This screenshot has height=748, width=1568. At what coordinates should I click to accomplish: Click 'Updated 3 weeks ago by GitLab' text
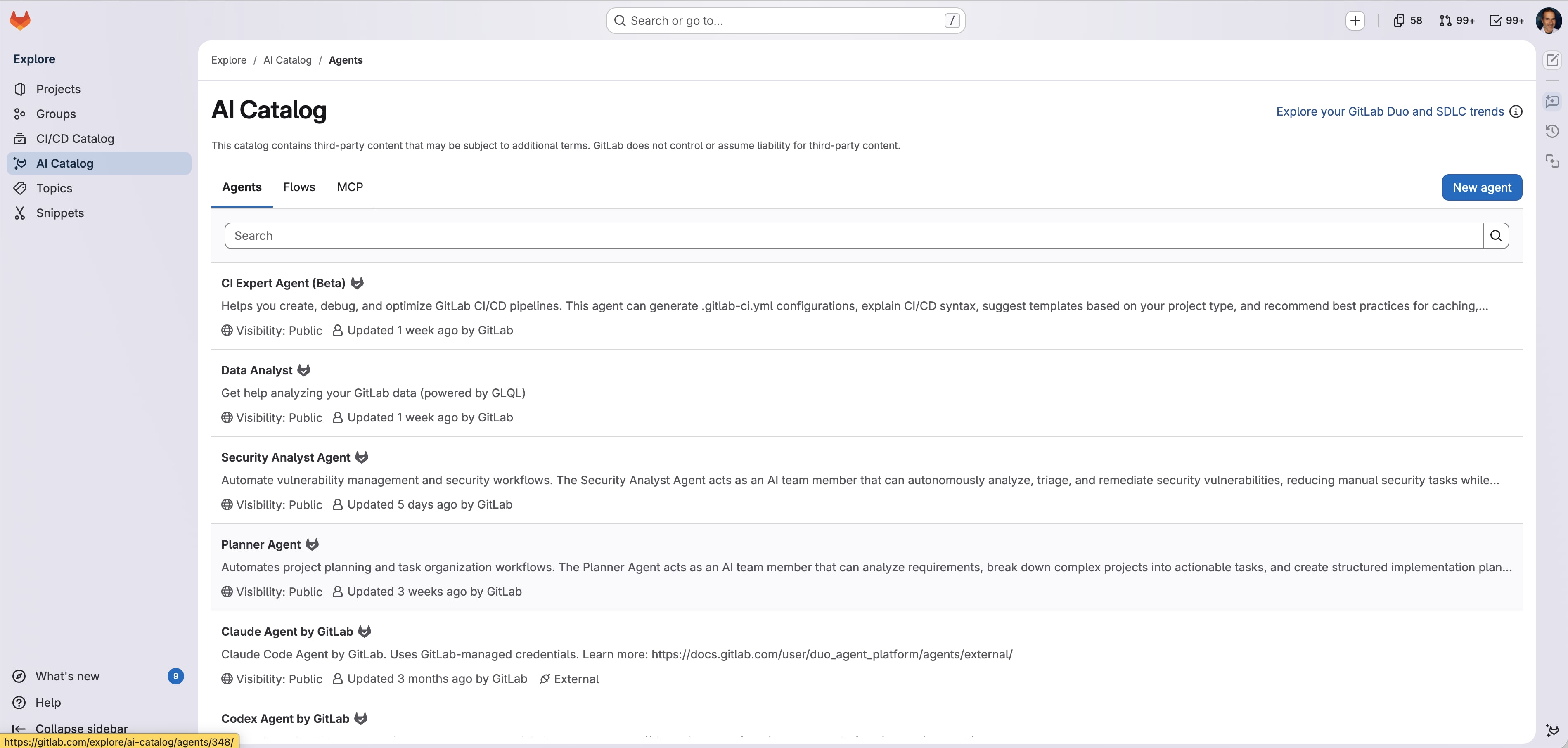tap(435, 592)
